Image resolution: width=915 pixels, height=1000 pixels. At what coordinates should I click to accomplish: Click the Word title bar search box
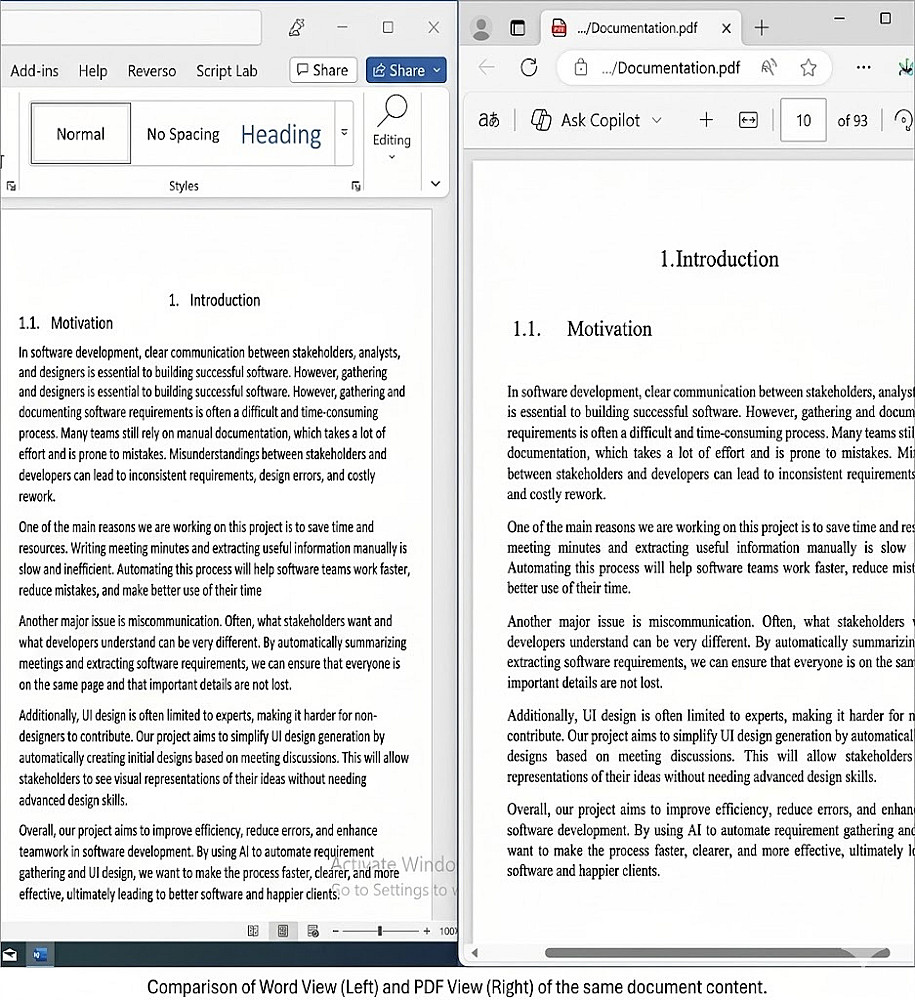pos(131,27)
